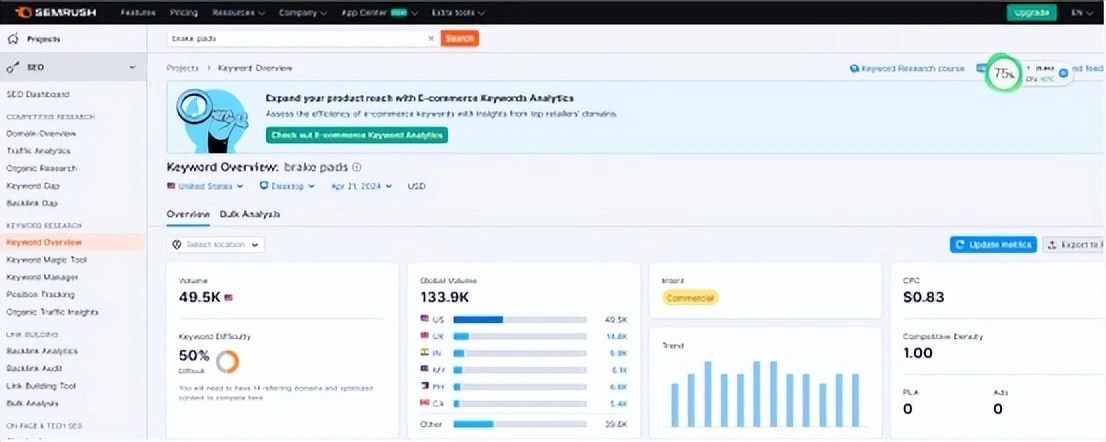The image size is (1106, 442).
Task: Open Backlink Analytics in sidebar
Action: [42, 351]
